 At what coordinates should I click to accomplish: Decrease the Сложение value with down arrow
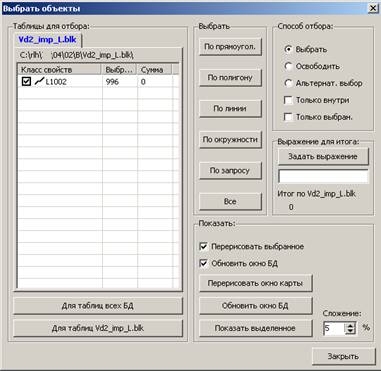click(350, 332)
